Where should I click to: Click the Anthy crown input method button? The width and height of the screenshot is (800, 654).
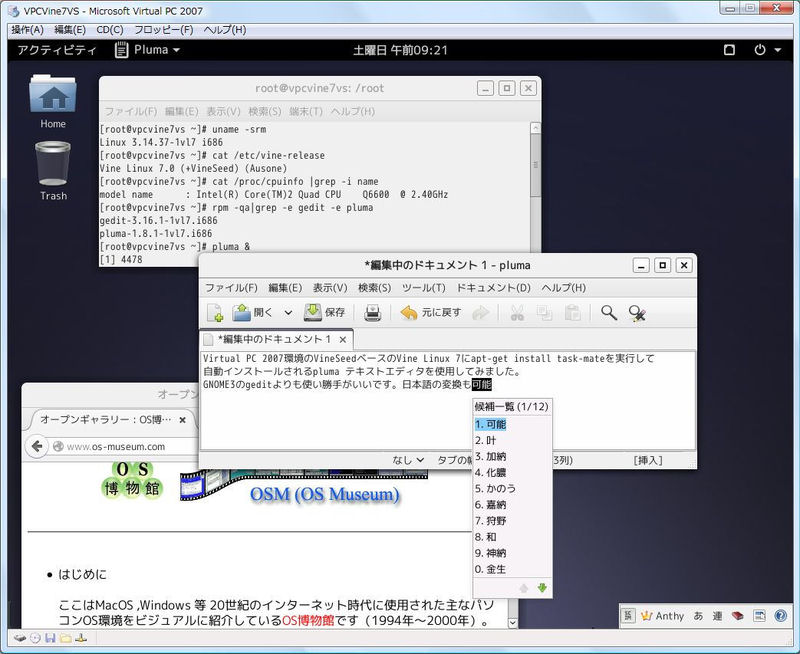(x=662, y=616)
